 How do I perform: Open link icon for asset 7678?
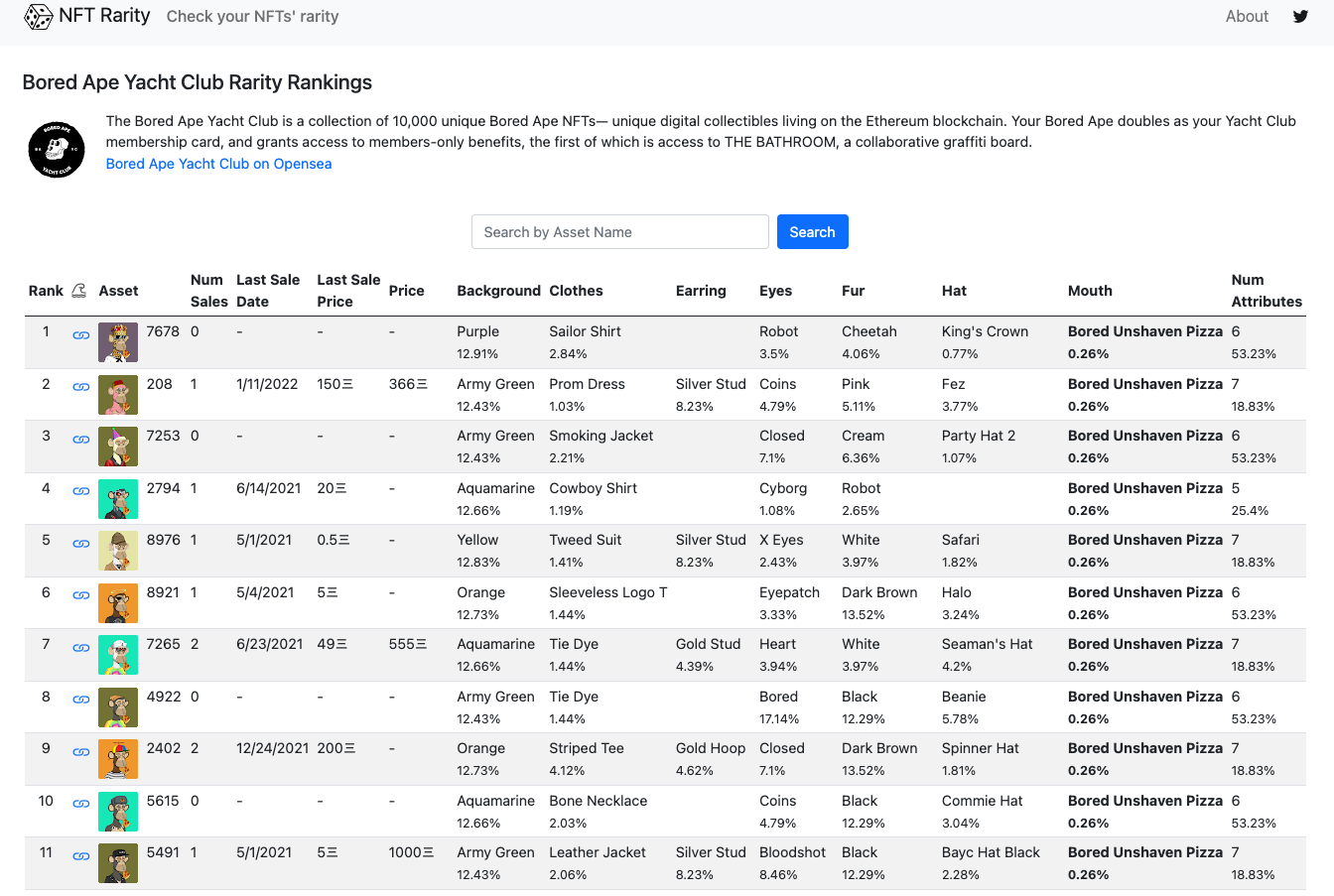click(81, 335)
